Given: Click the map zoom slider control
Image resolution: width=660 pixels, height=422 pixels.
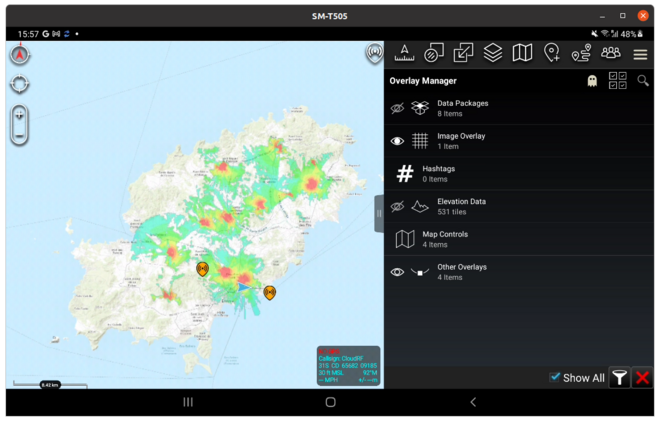Looking at the screenshot, I should click(19, 123).
